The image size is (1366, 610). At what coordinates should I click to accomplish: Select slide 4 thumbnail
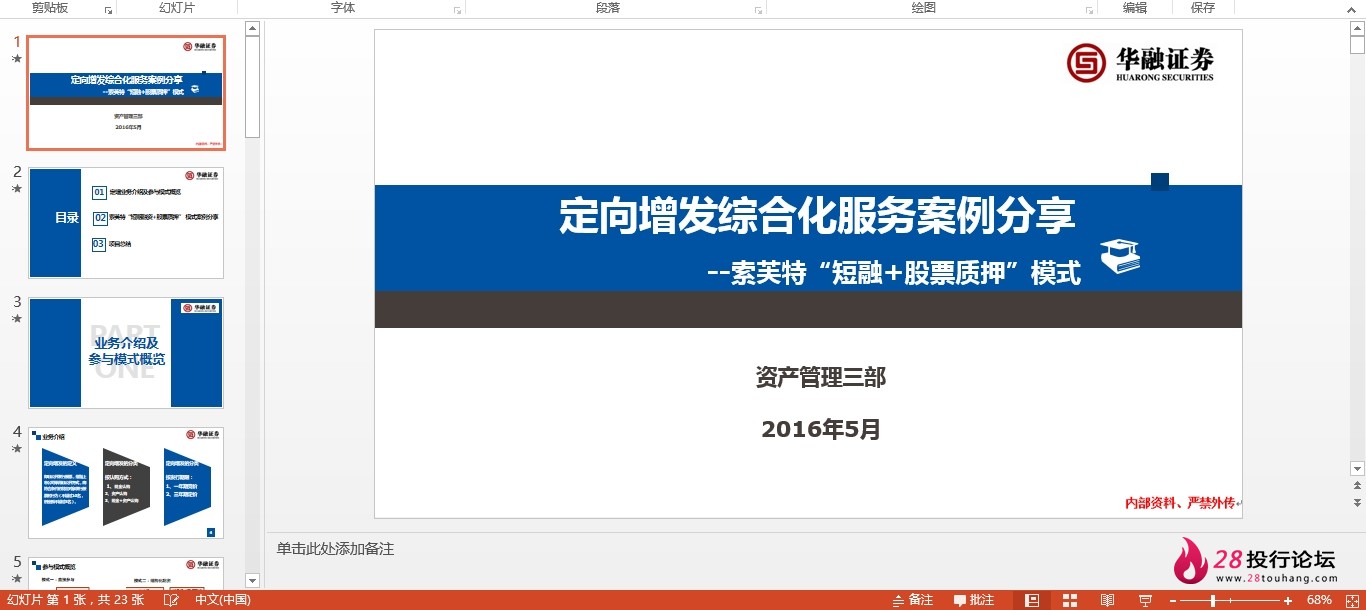point(126,483)
